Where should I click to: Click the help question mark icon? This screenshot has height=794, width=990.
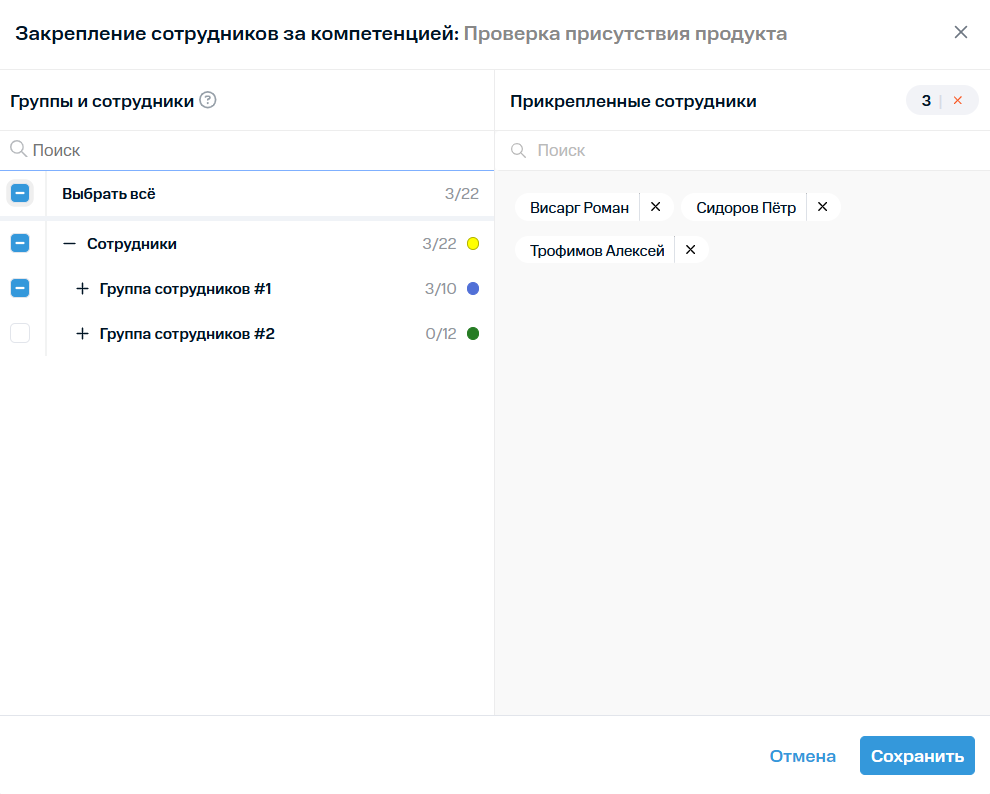click(x=208, y=100)
